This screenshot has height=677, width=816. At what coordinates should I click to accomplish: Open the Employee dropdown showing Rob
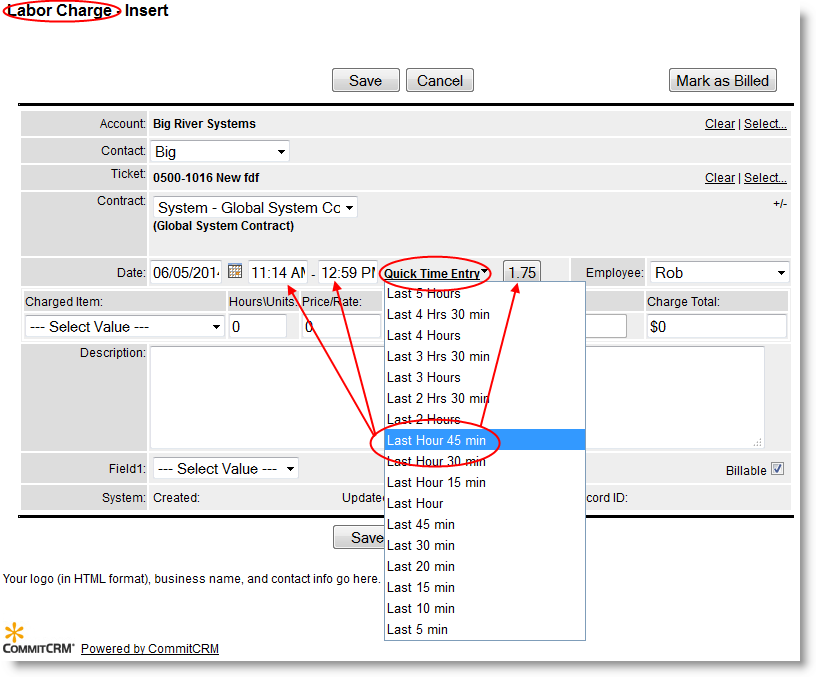719,272
